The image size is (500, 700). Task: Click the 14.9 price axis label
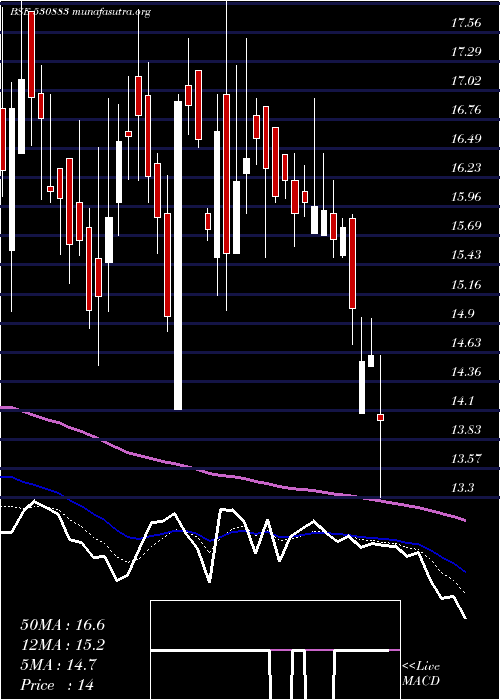click(x=463, y=313)
